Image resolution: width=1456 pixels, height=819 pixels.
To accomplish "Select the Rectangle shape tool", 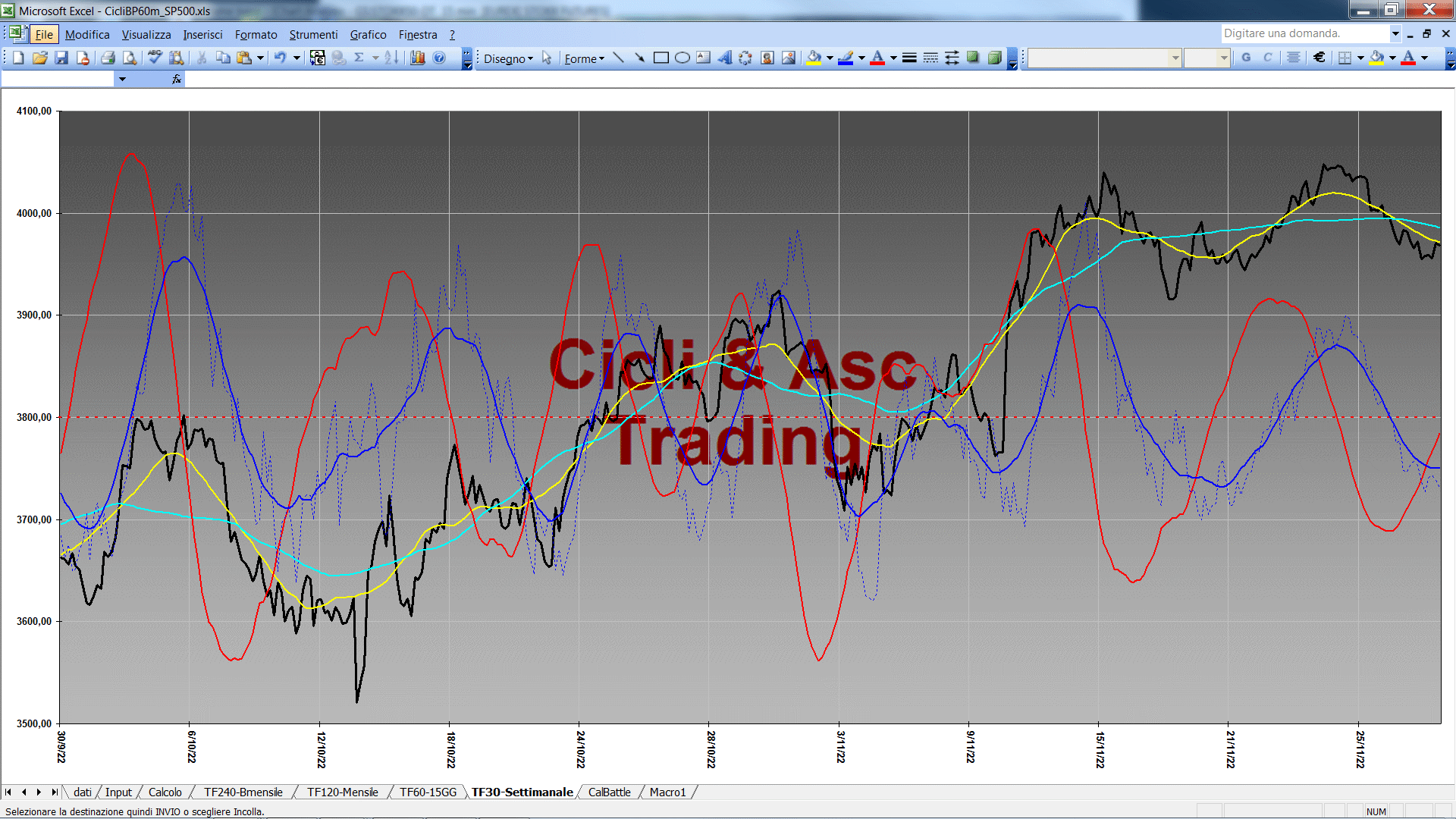I will 661,58.
